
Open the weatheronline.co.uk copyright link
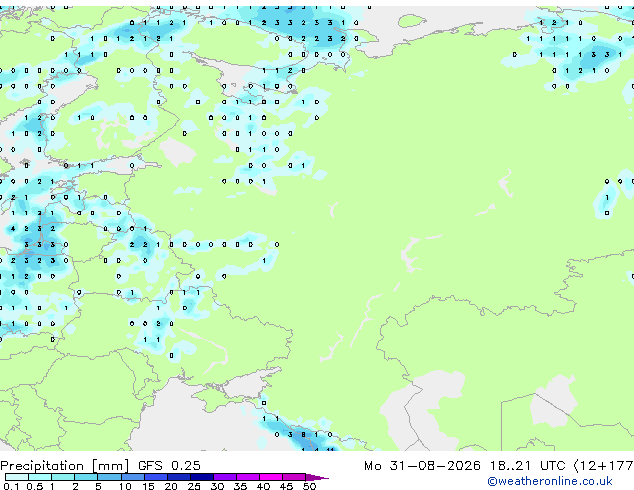[x=550, y=481]
